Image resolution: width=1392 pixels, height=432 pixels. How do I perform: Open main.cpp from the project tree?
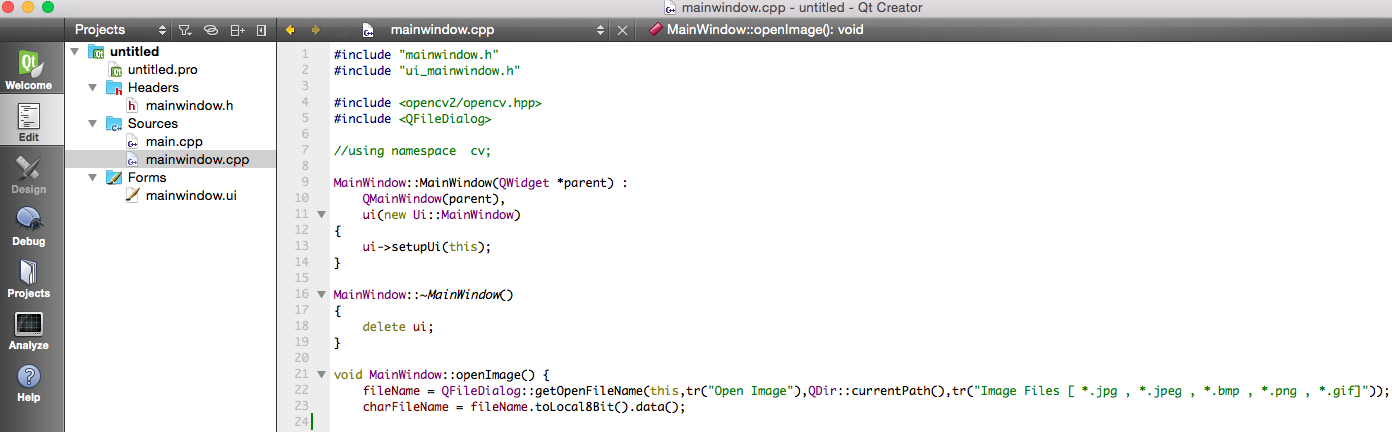(173, 142)
